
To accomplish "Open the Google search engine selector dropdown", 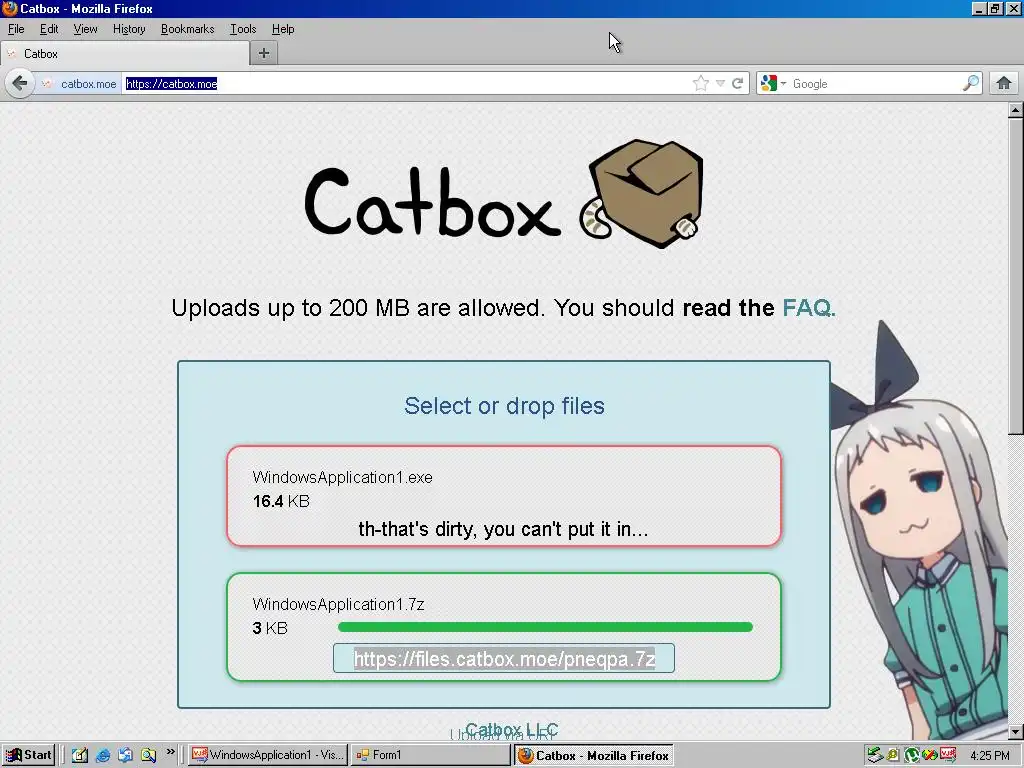I will point(773,84).
